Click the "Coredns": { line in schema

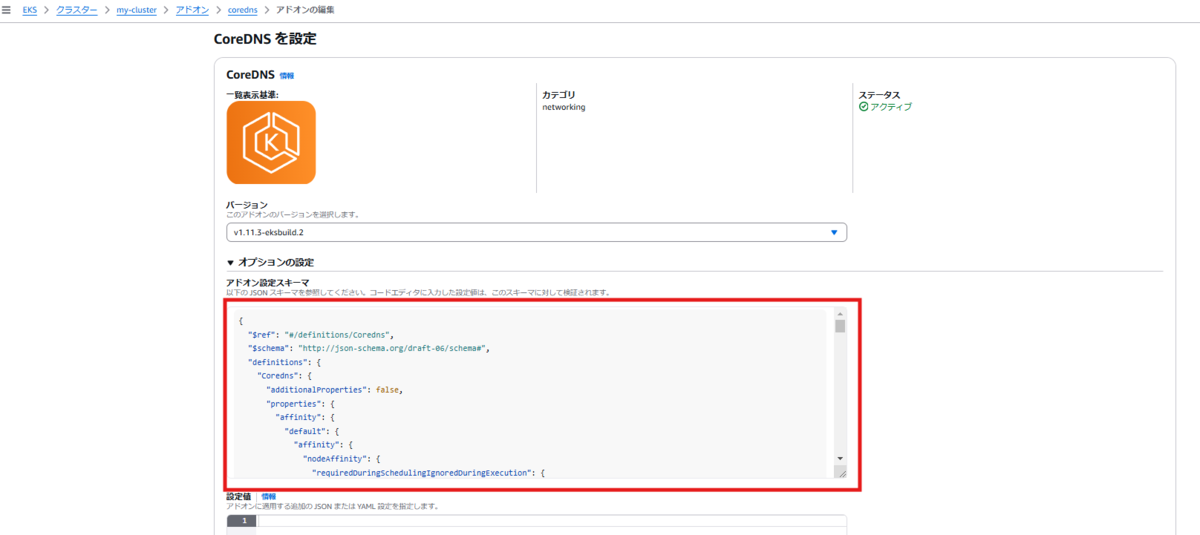tap(285, 376)
